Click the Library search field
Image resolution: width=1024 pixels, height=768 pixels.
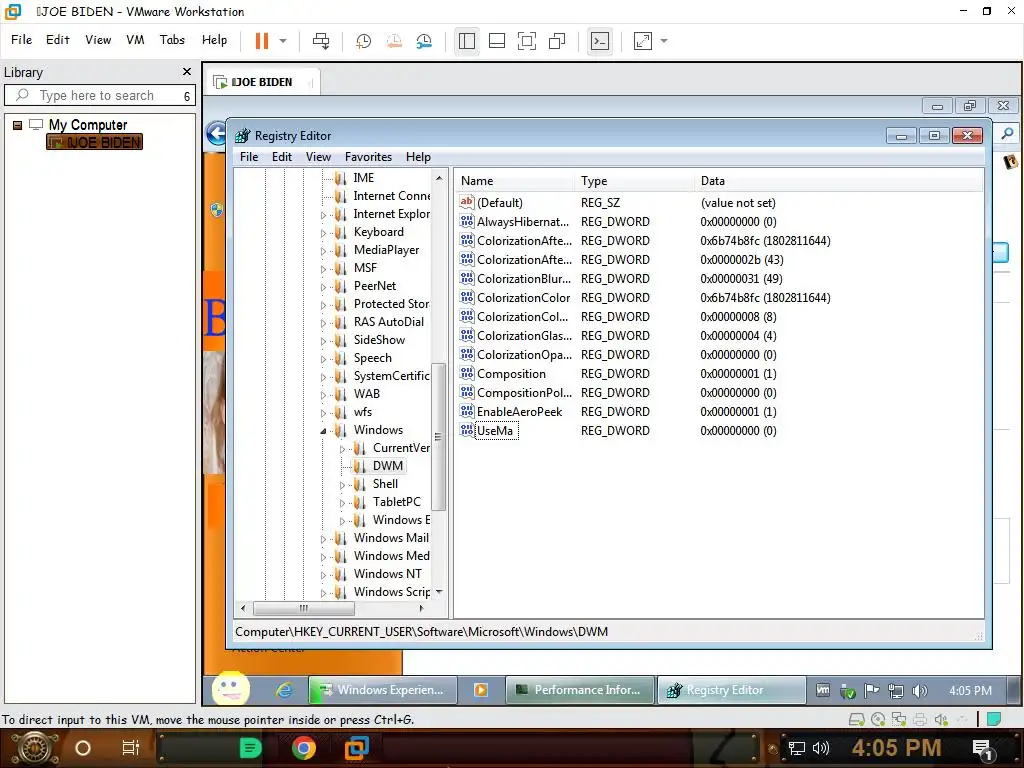98,95
